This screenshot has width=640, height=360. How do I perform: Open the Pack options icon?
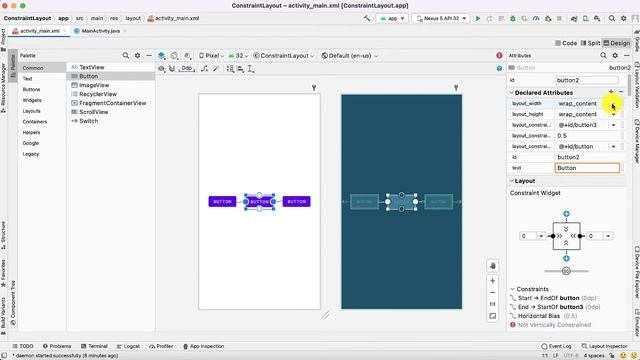[230, 69]
